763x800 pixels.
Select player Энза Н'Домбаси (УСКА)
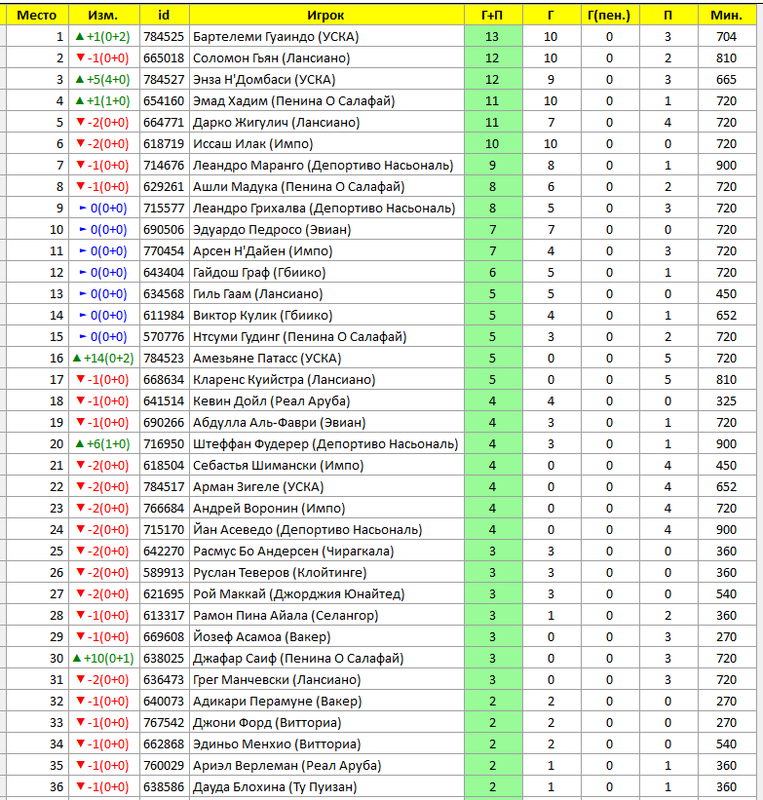coord(264,80)
